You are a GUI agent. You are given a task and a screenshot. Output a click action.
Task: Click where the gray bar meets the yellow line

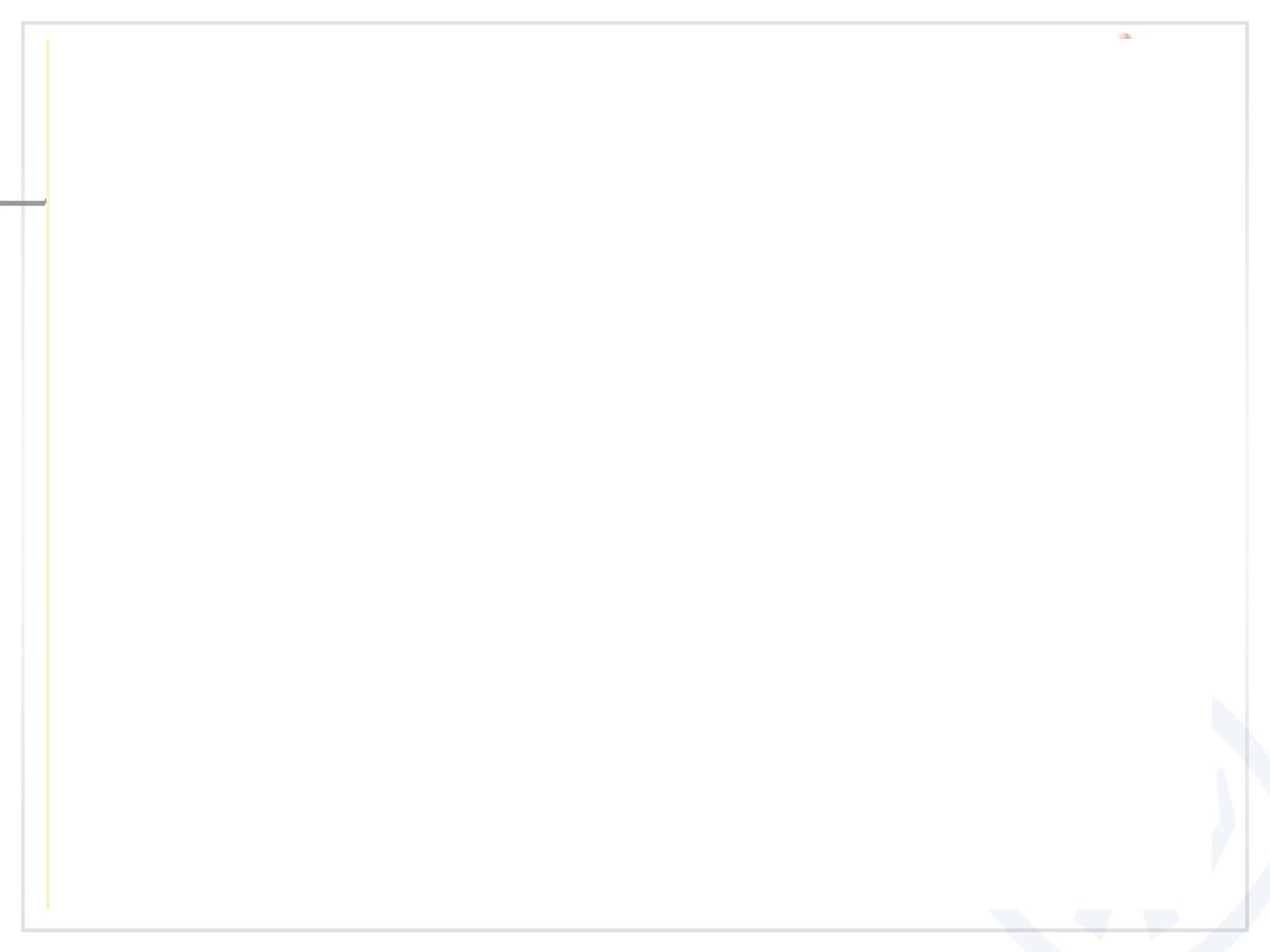[x=46, y=203]
